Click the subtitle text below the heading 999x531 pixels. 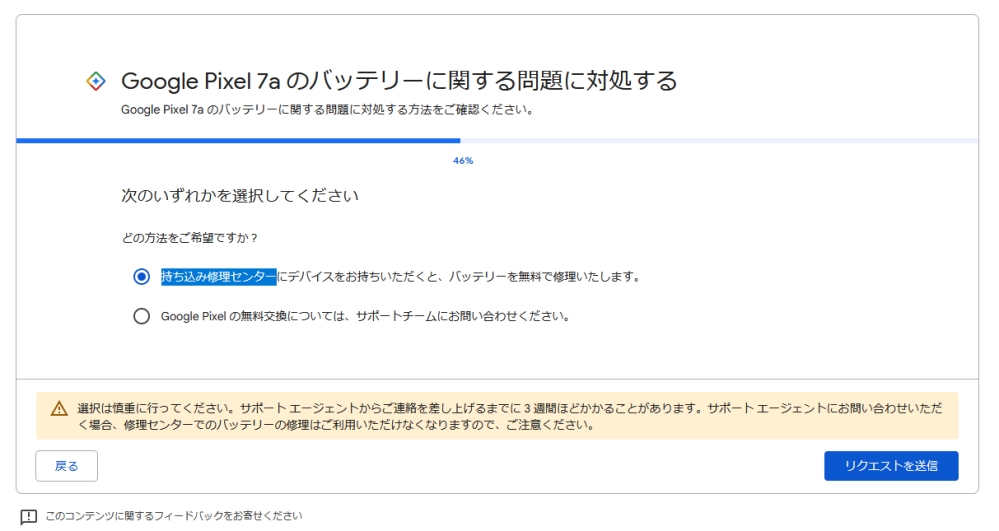click(x=327, y=110)
